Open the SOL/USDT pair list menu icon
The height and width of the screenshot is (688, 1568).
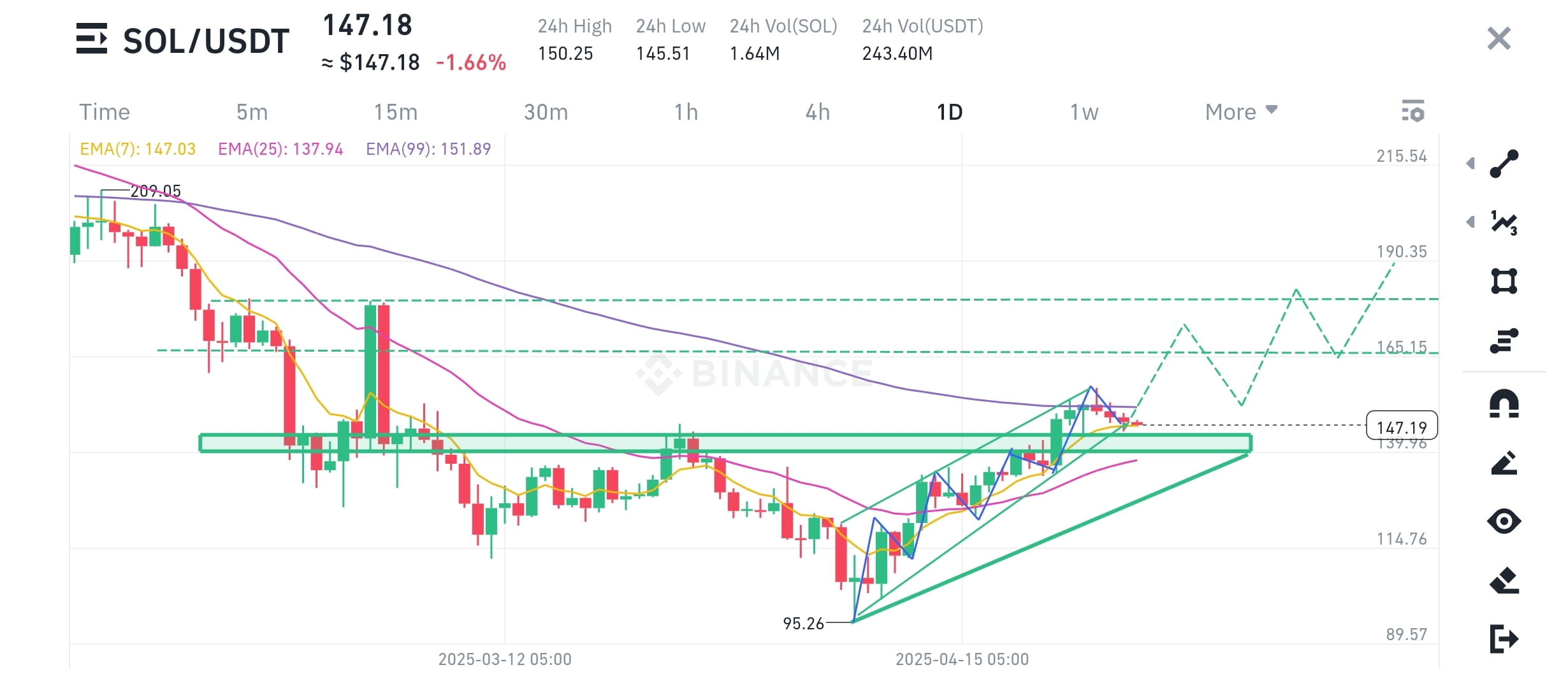92,39
